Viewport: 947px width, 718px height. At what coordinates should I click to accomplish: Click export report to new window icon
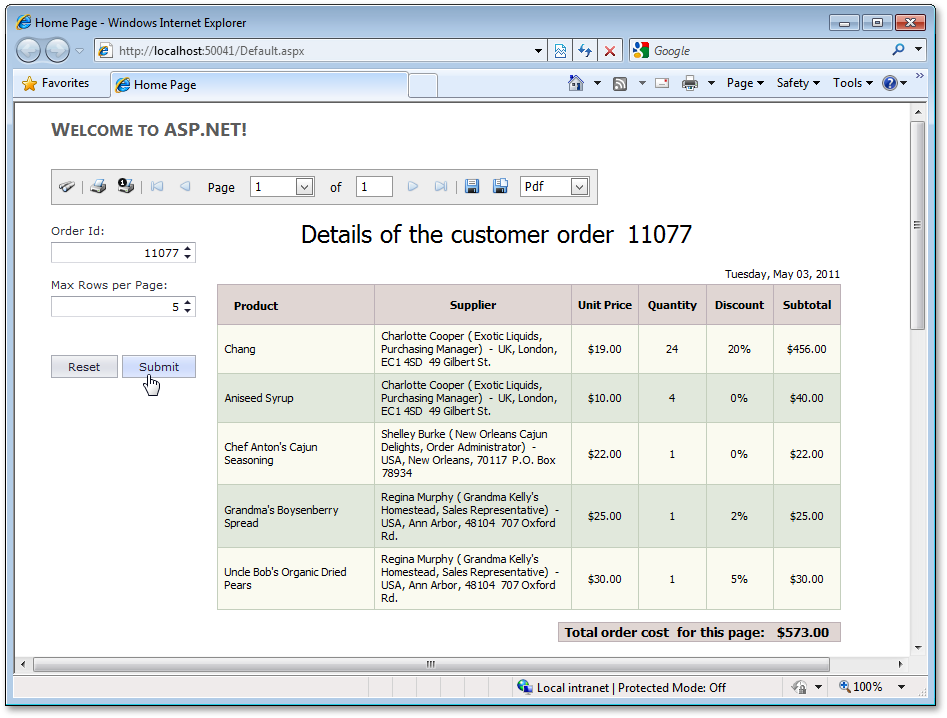click(x=501, y=187)
